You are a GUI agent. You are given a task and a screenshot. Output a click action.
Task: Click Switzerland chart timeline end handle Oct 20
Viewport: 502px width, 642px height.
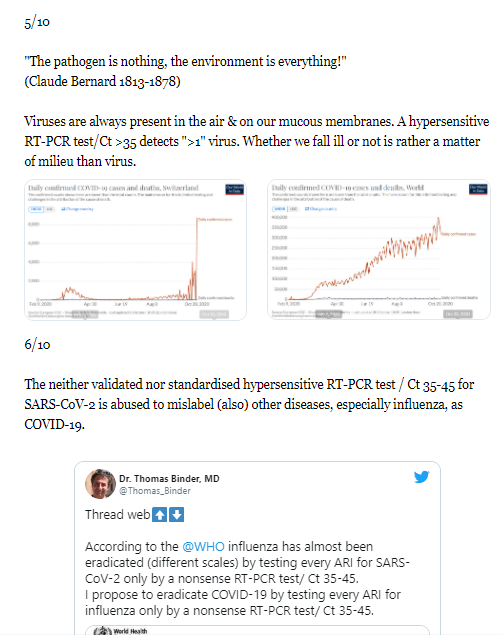(214, 314)
